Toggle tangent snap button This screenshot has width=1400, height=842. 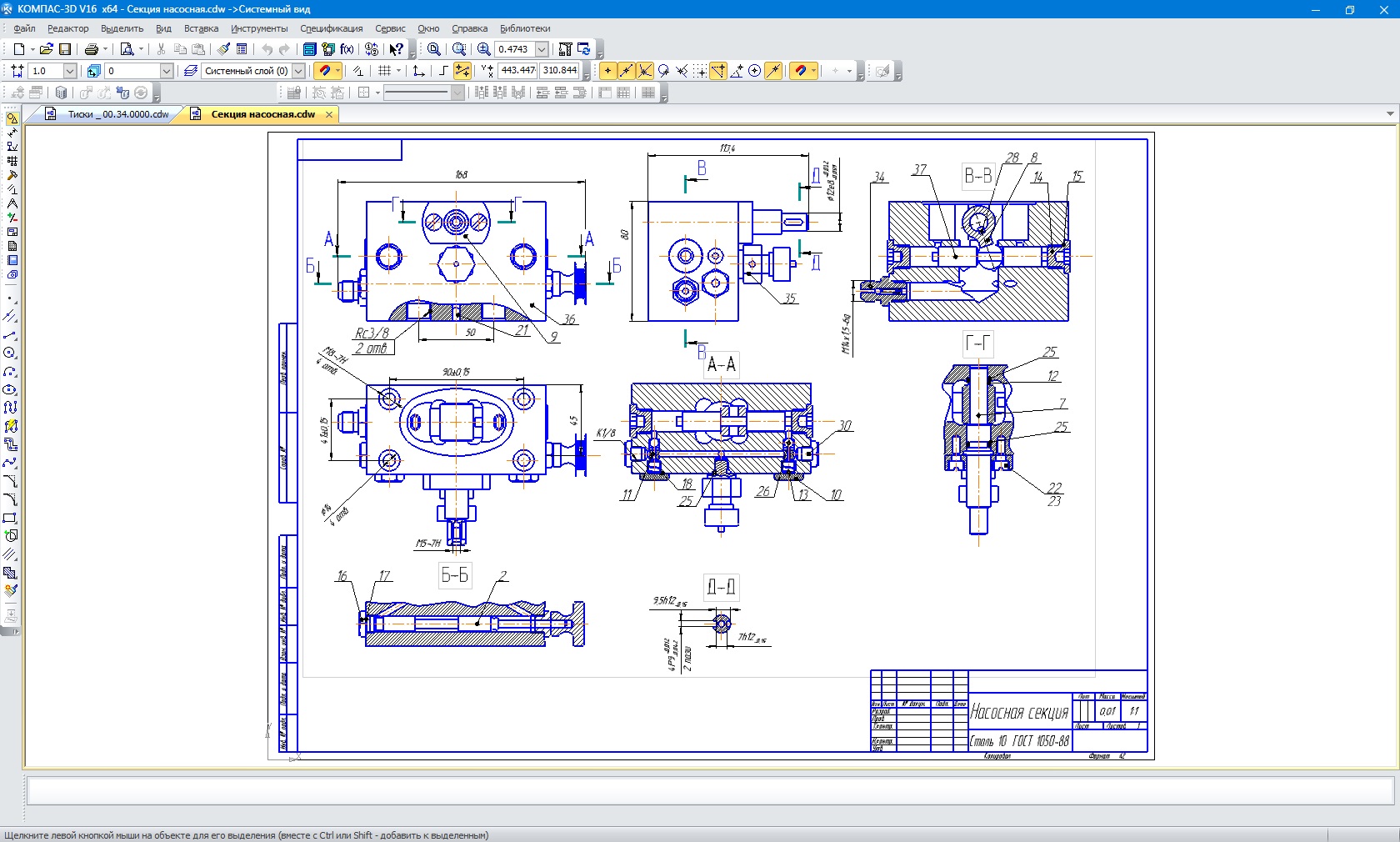click(x=663, y=71)
